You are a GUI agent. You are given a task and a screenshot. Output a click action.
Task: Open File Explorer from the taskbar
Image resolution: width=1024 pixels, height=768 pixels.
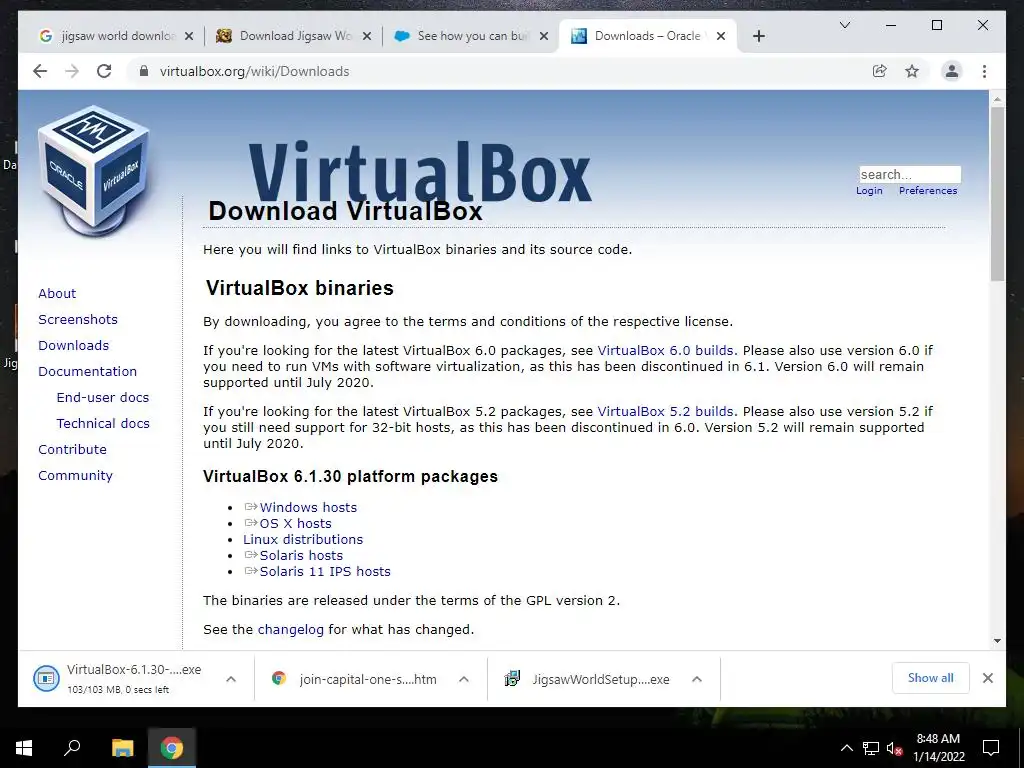(122, 748)
